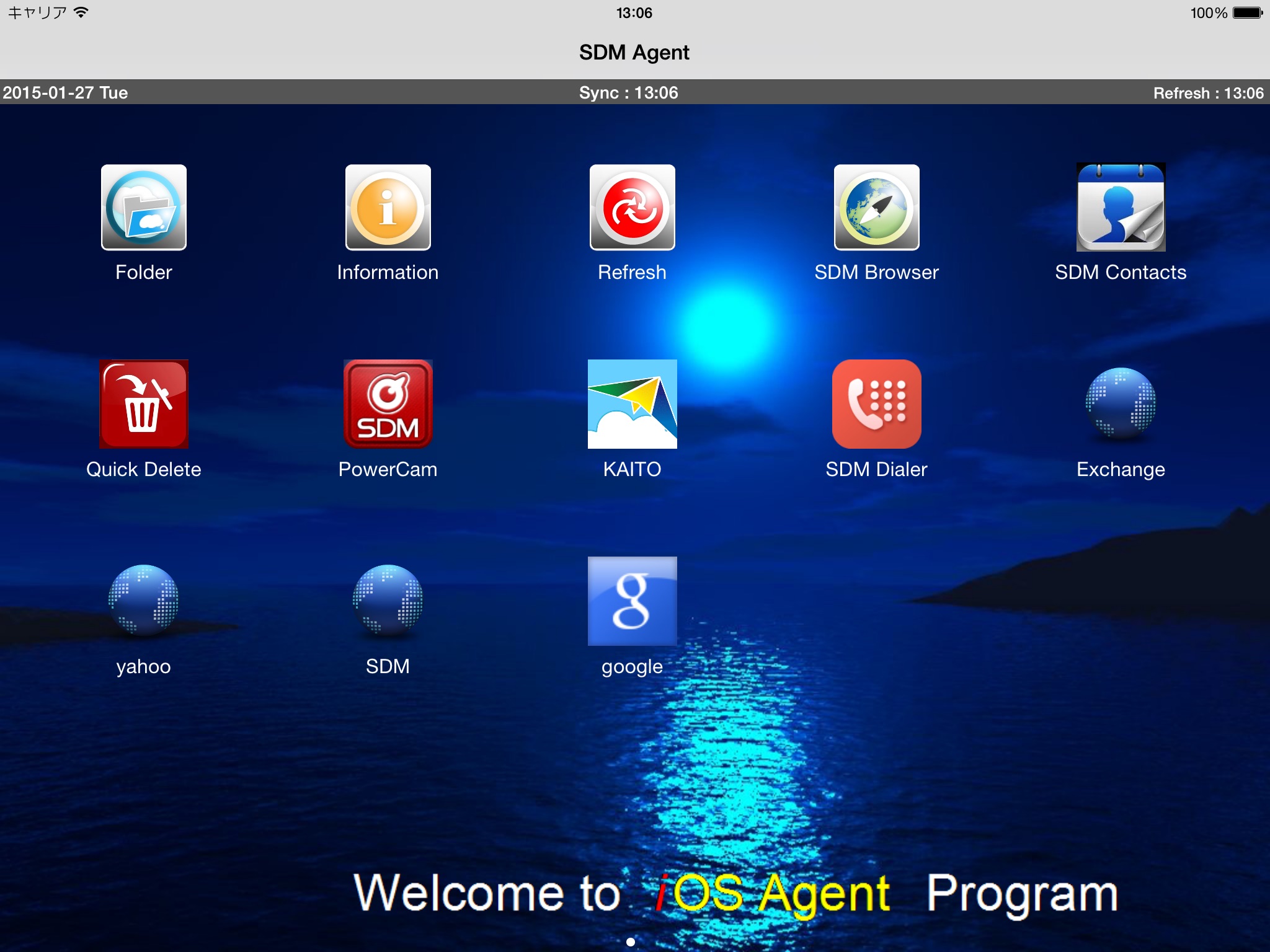Tap the 'SDM Dialer' label text
This screenshot has height=952, width=1270.
tap(877, 470)
